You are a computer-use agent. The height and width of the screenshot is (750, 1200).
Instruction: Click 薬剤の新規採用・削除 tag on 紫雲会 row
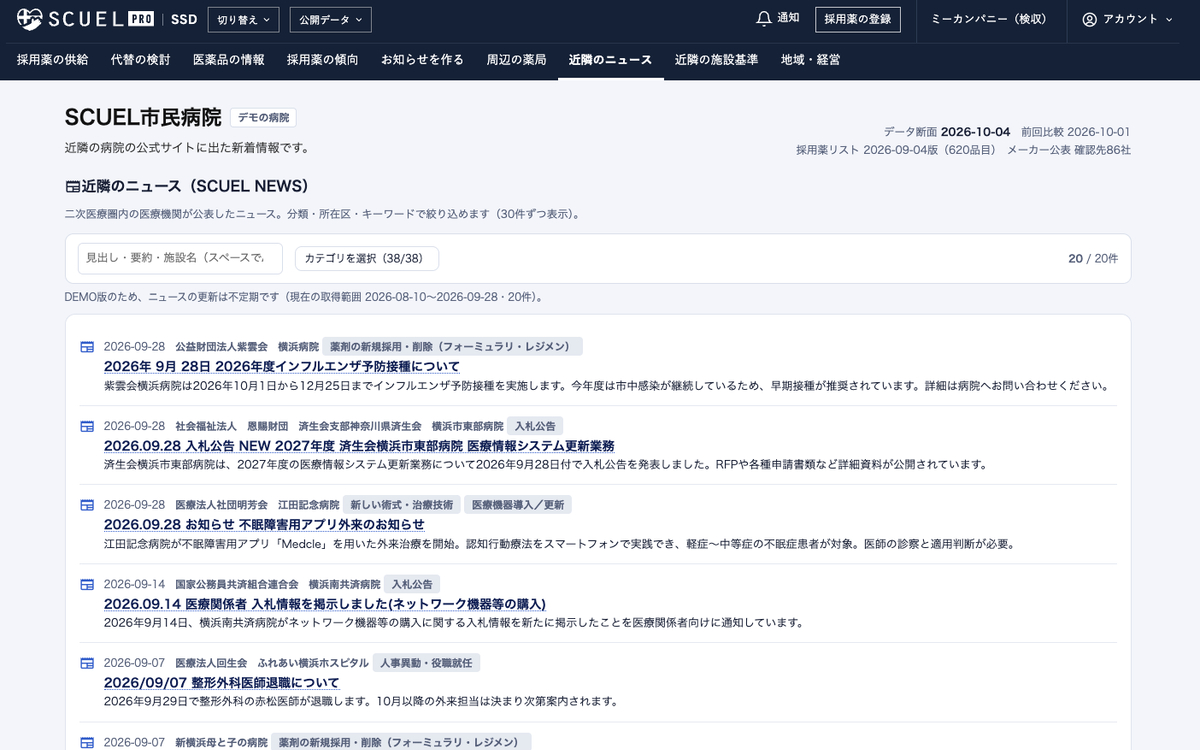click(x=452, y=346)
